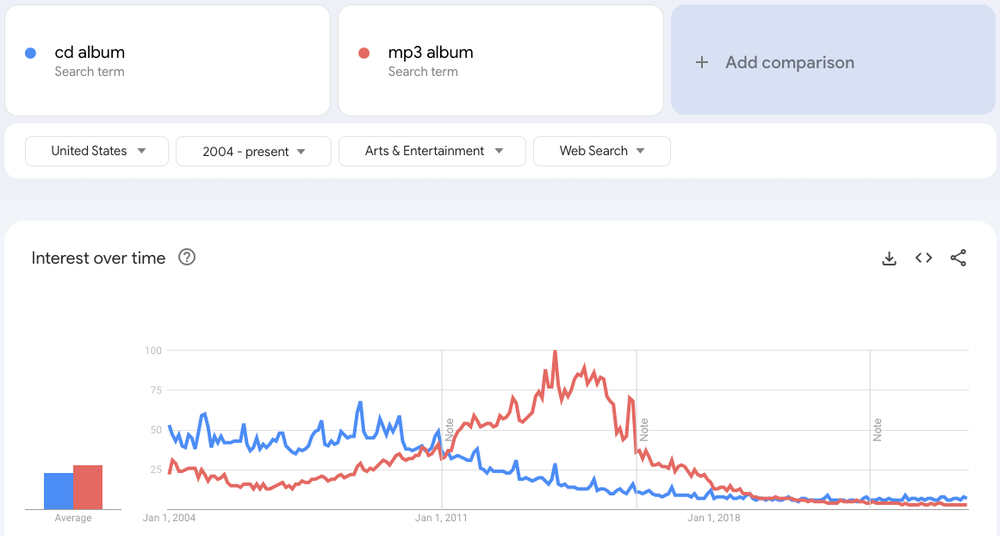
Task: Open the United States region dropdown
Action: (x=97, y=151)
